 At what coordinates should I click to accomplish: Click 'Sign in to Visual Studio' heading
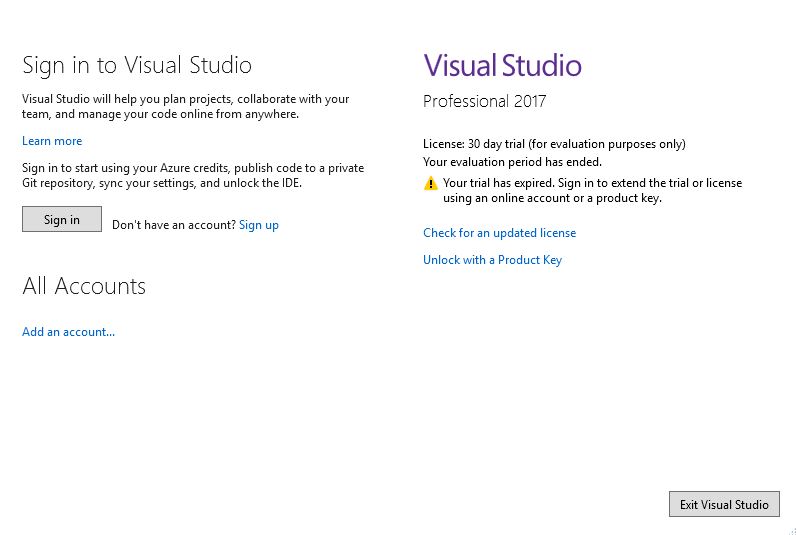pos(137,66)
